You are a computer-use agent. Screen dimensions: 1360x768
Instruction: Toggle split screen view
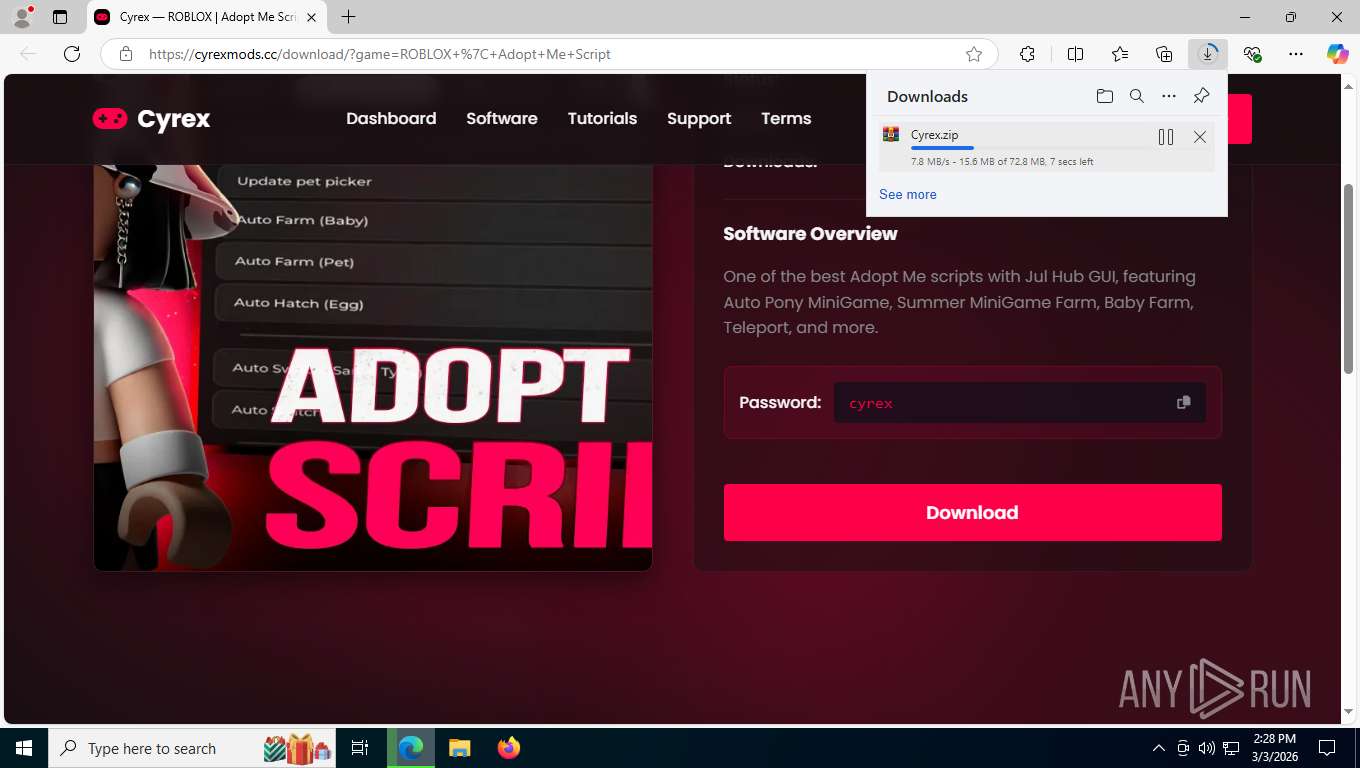1076,54
